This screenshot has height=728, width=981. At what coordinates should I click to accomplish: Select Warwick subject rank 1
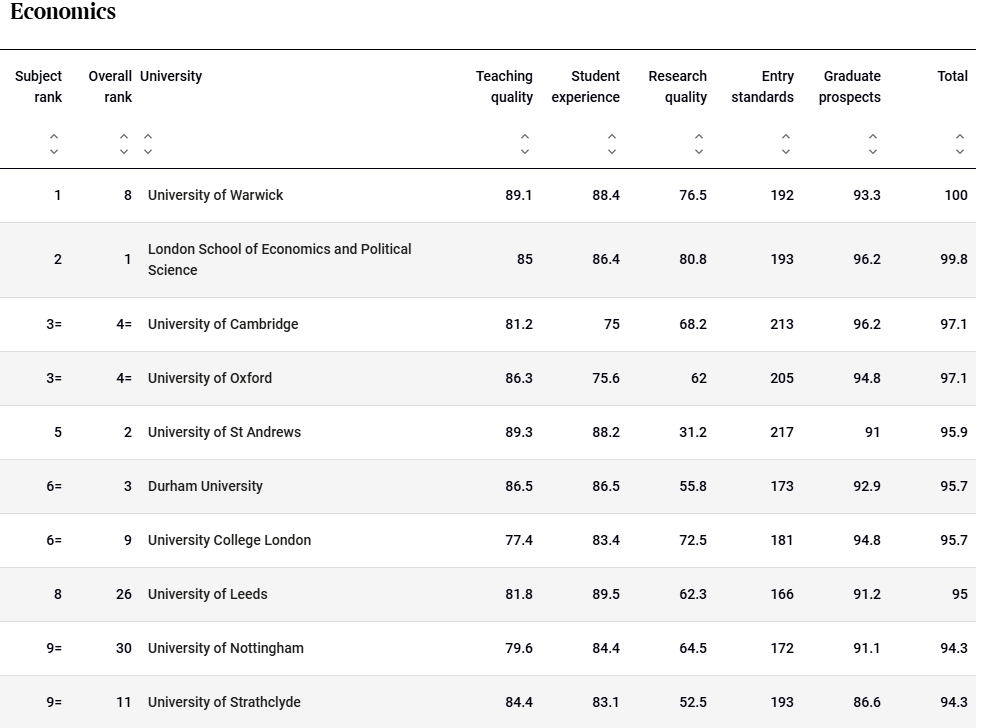click(x=58, y=195)
